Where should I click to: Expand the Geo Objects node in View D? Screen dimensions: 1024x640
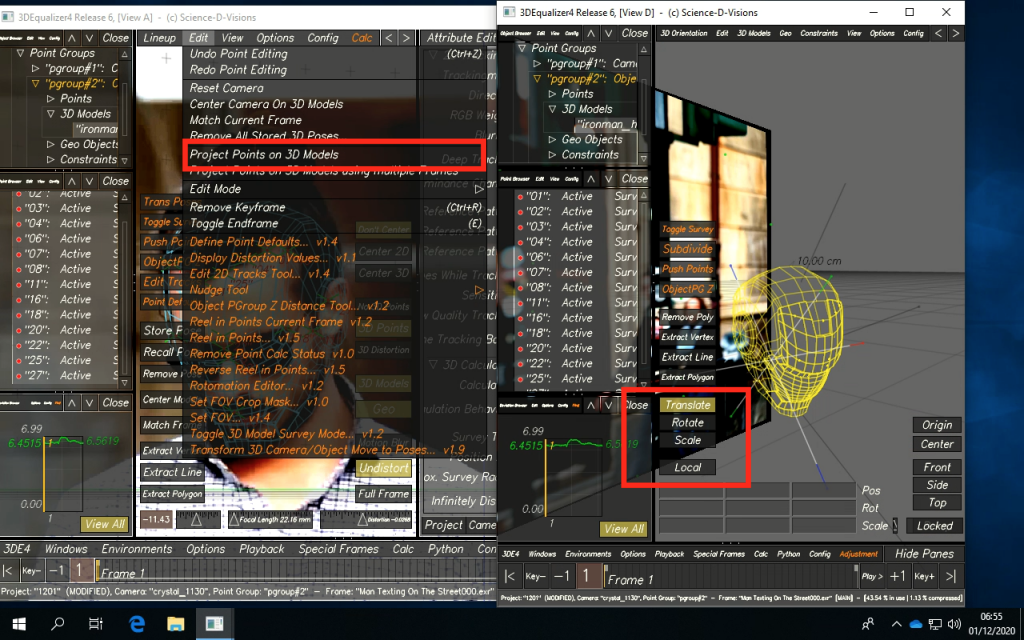[552, 140]
